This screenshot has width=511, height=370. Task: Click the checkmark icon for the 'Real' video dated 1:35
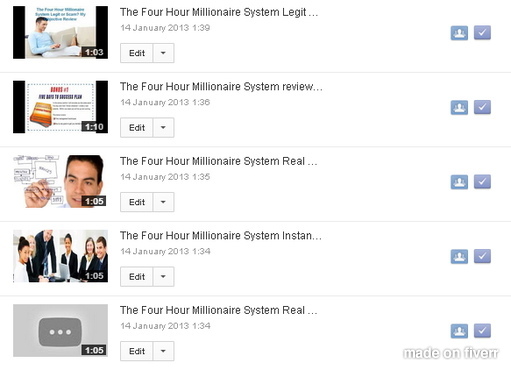pos(482,182)
